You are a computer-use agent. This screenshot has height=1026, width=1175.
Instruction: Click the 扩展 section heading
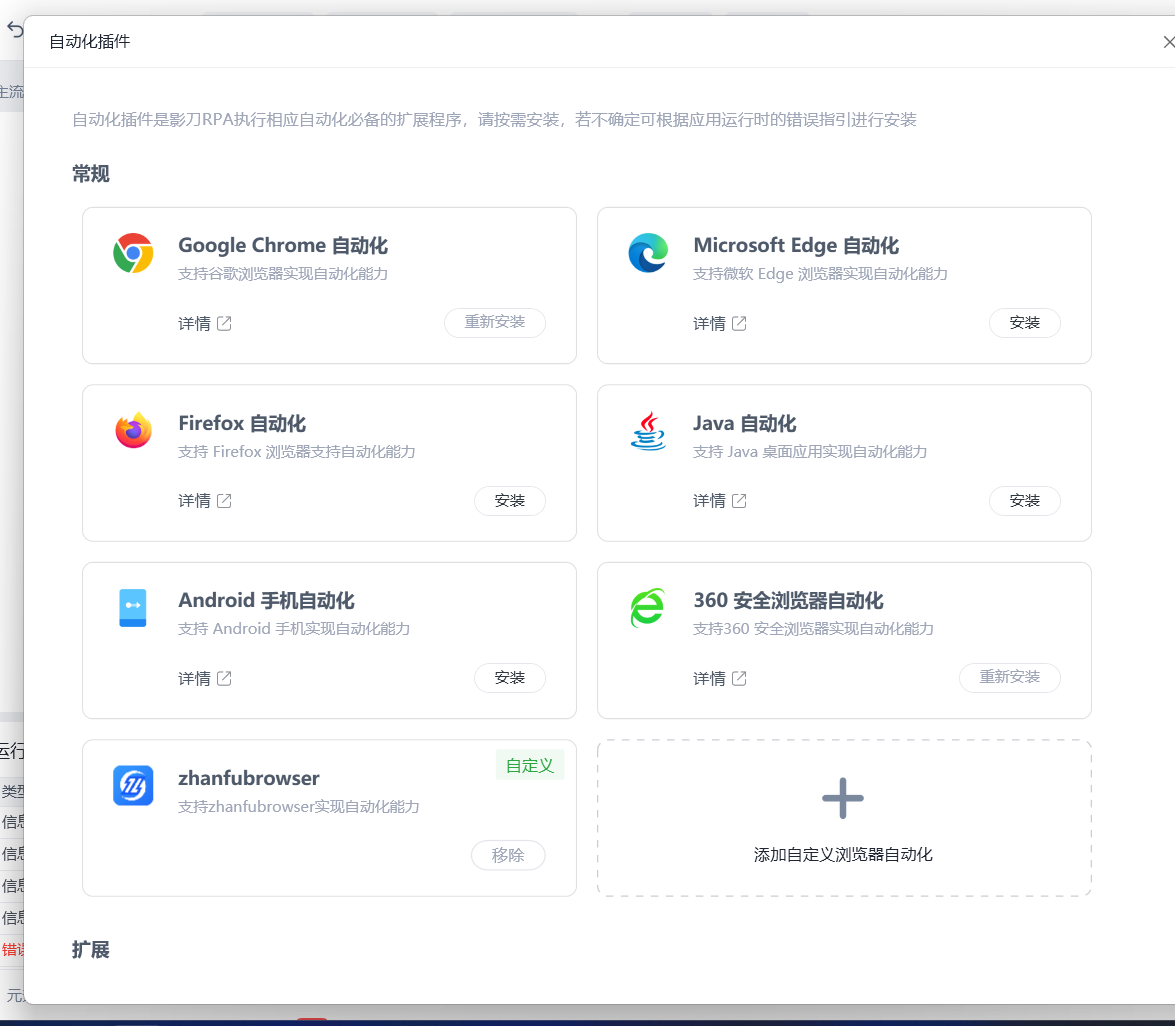91,950
